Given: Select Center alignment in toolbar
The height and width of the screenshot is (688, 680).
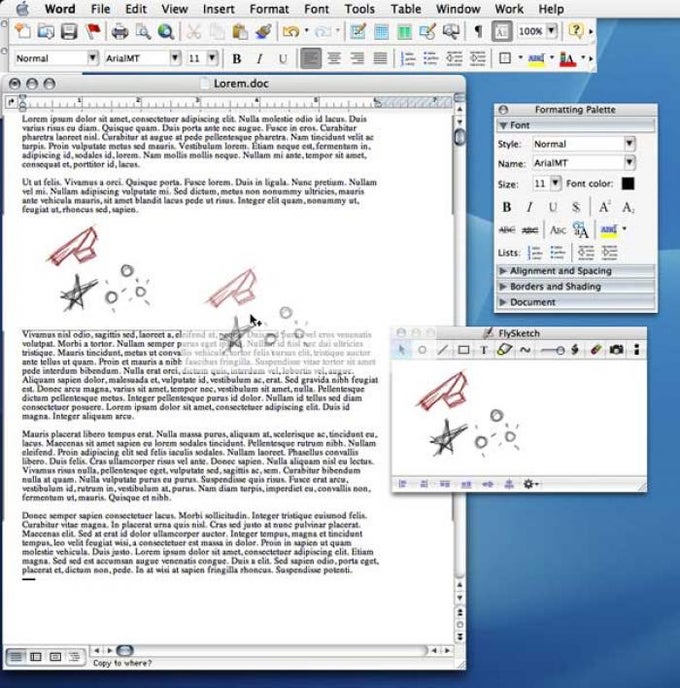Looking at the screenshot, I should click(334, 58).
